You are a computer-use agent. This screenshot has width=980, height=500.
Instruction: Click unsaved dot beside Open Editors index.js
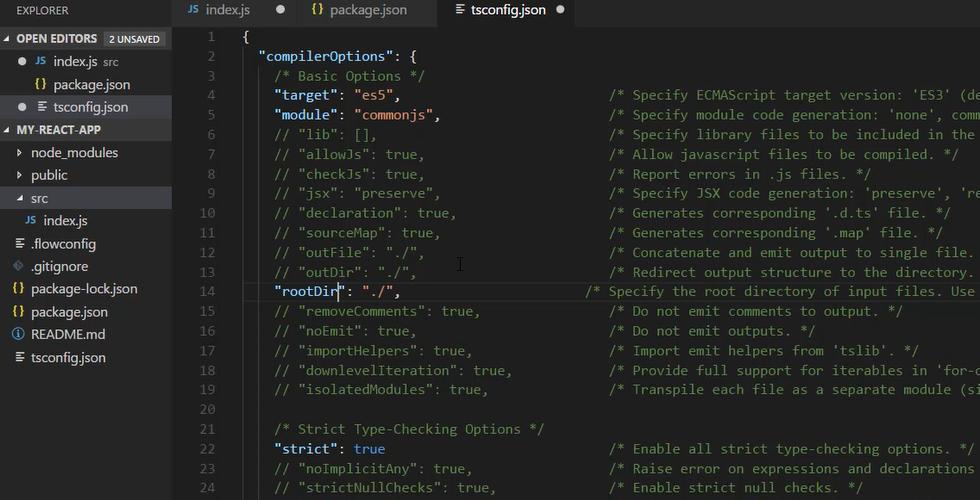22,61
